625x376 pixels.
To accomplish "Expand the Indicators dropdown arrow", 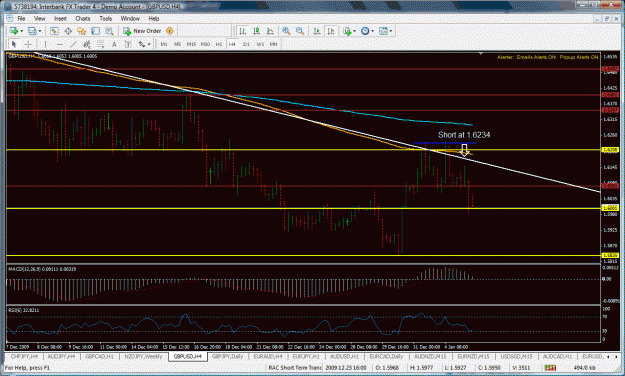I will (x=355, y=31).
